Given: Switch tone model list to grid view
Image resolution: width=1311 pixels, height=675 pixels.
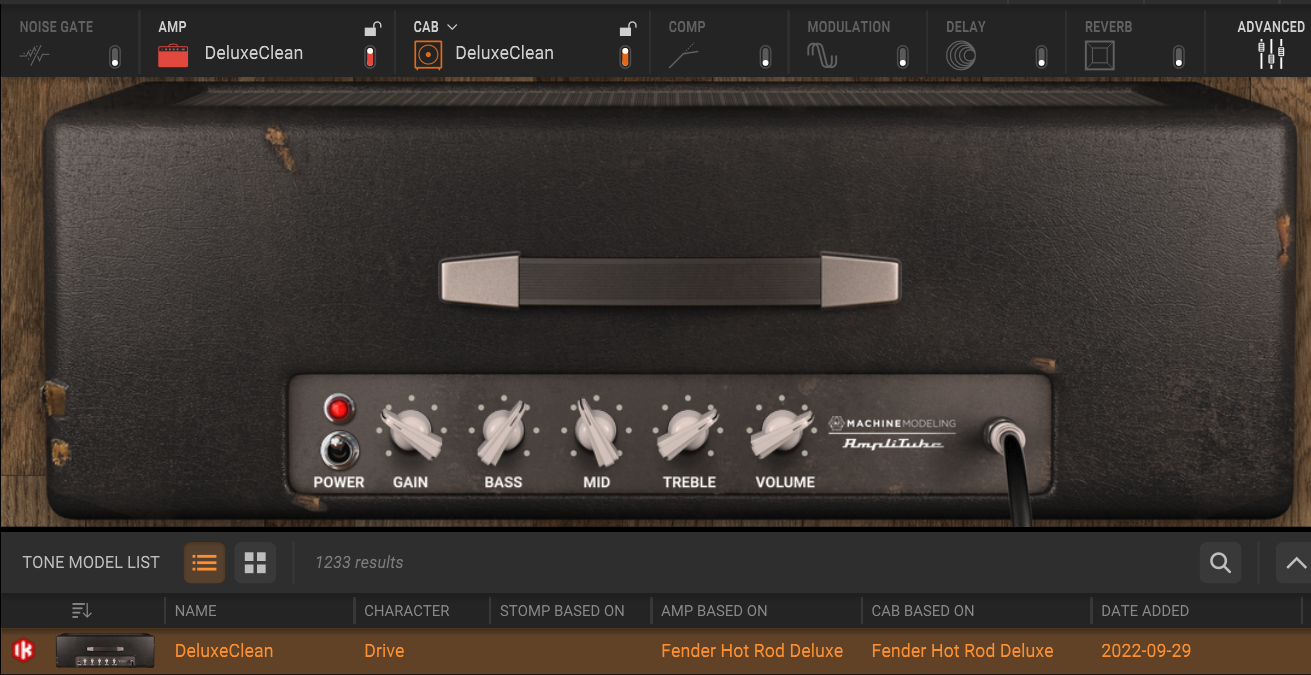Looking at the screenshot, I should (x=255, y=563).
